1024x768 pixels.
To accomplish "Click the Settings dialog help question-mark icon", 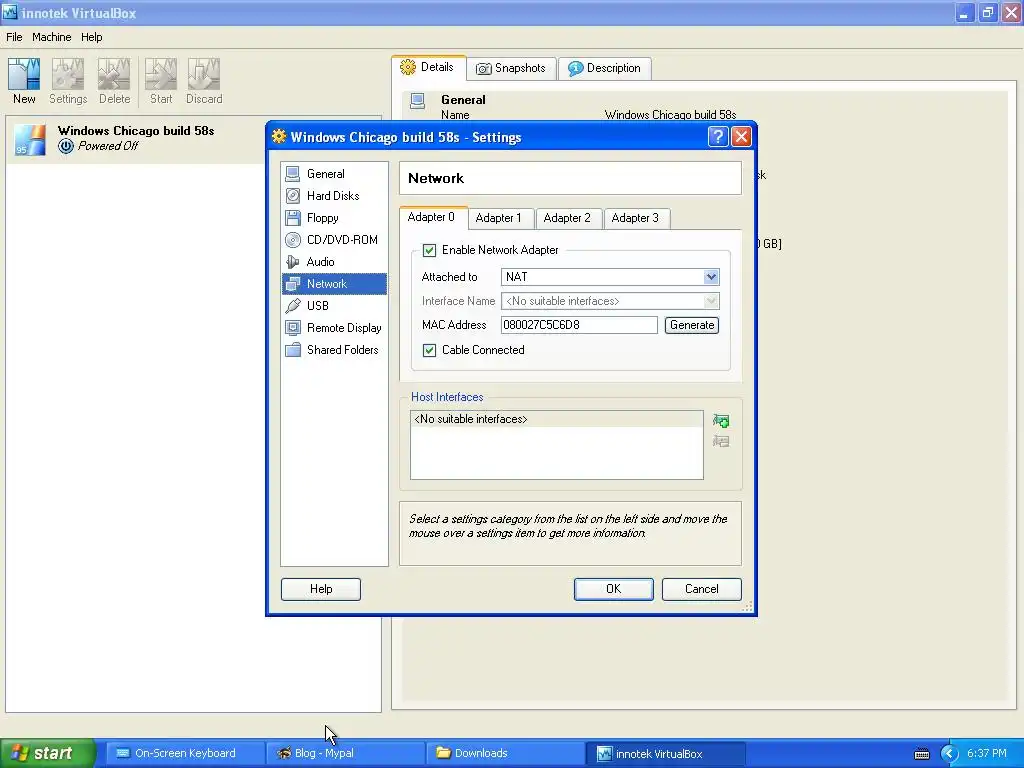I will [x=718, y=136].
